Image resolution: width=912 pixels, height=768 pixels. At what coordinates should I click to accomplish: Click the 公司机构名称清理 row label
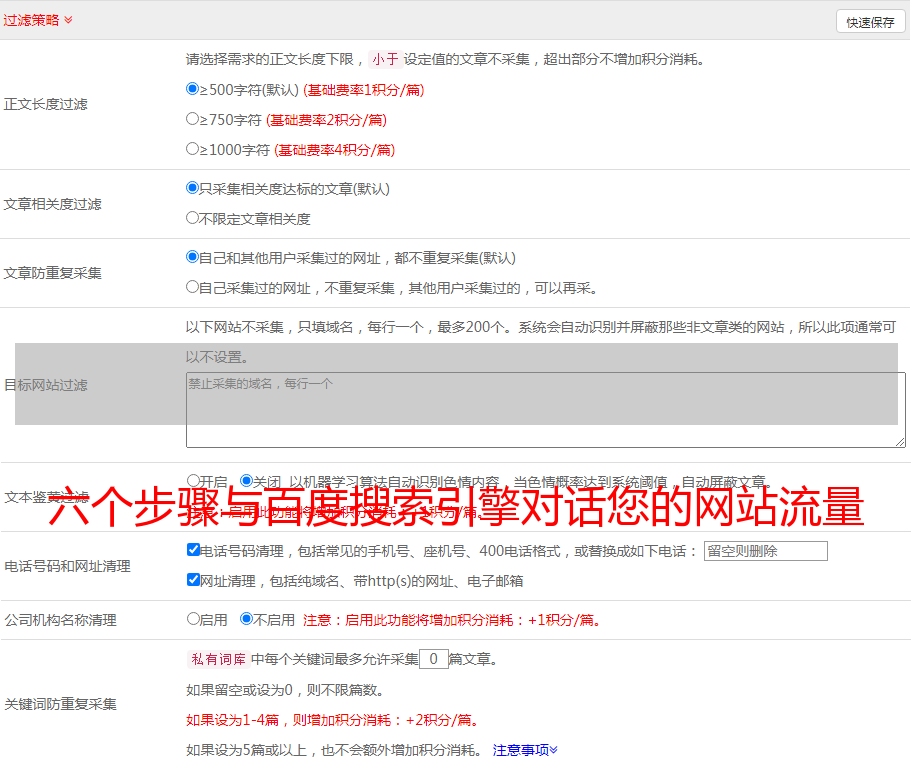point(60,620)
